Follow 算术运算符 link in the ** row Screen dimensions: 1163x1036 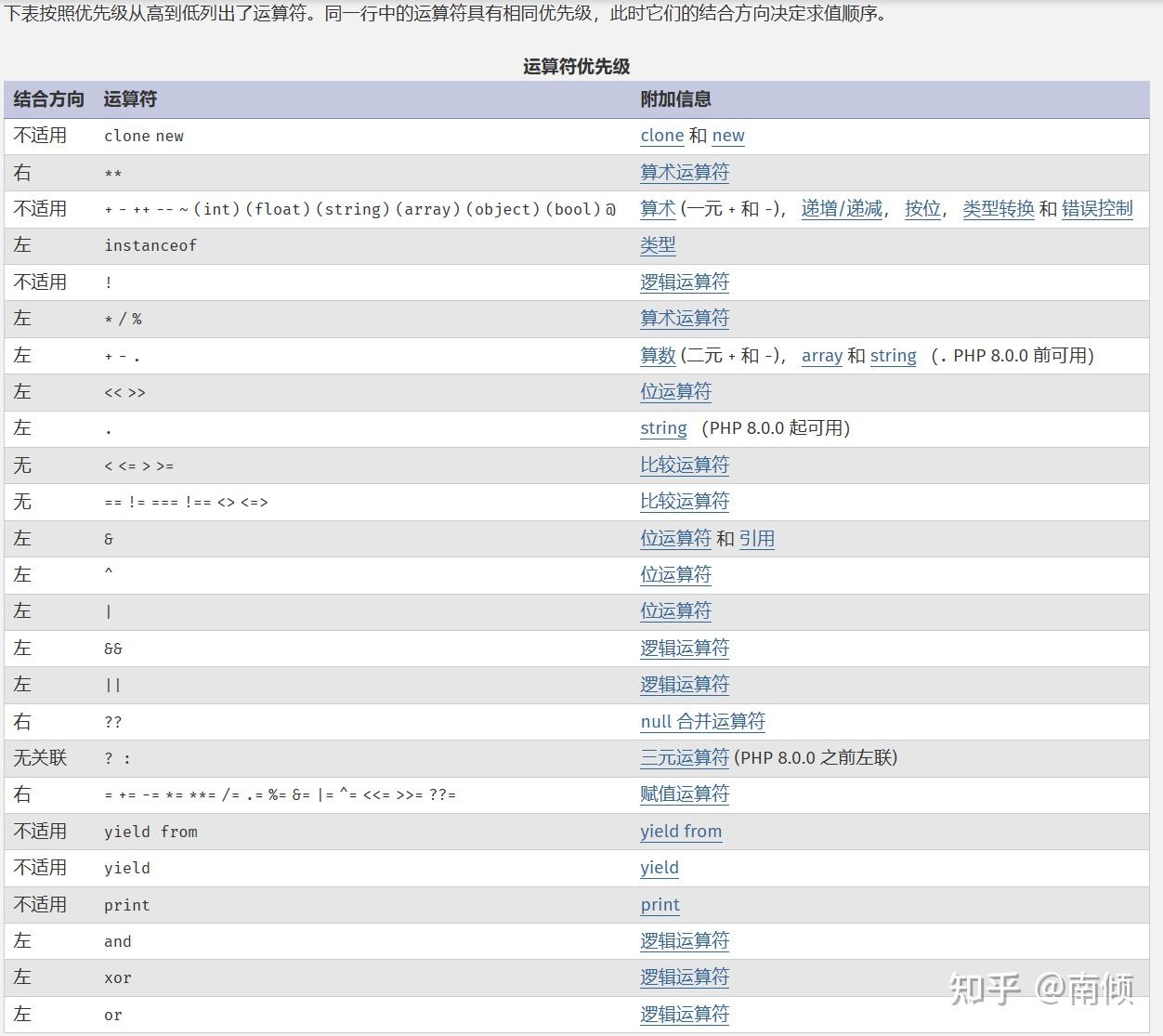click(685, 173)
